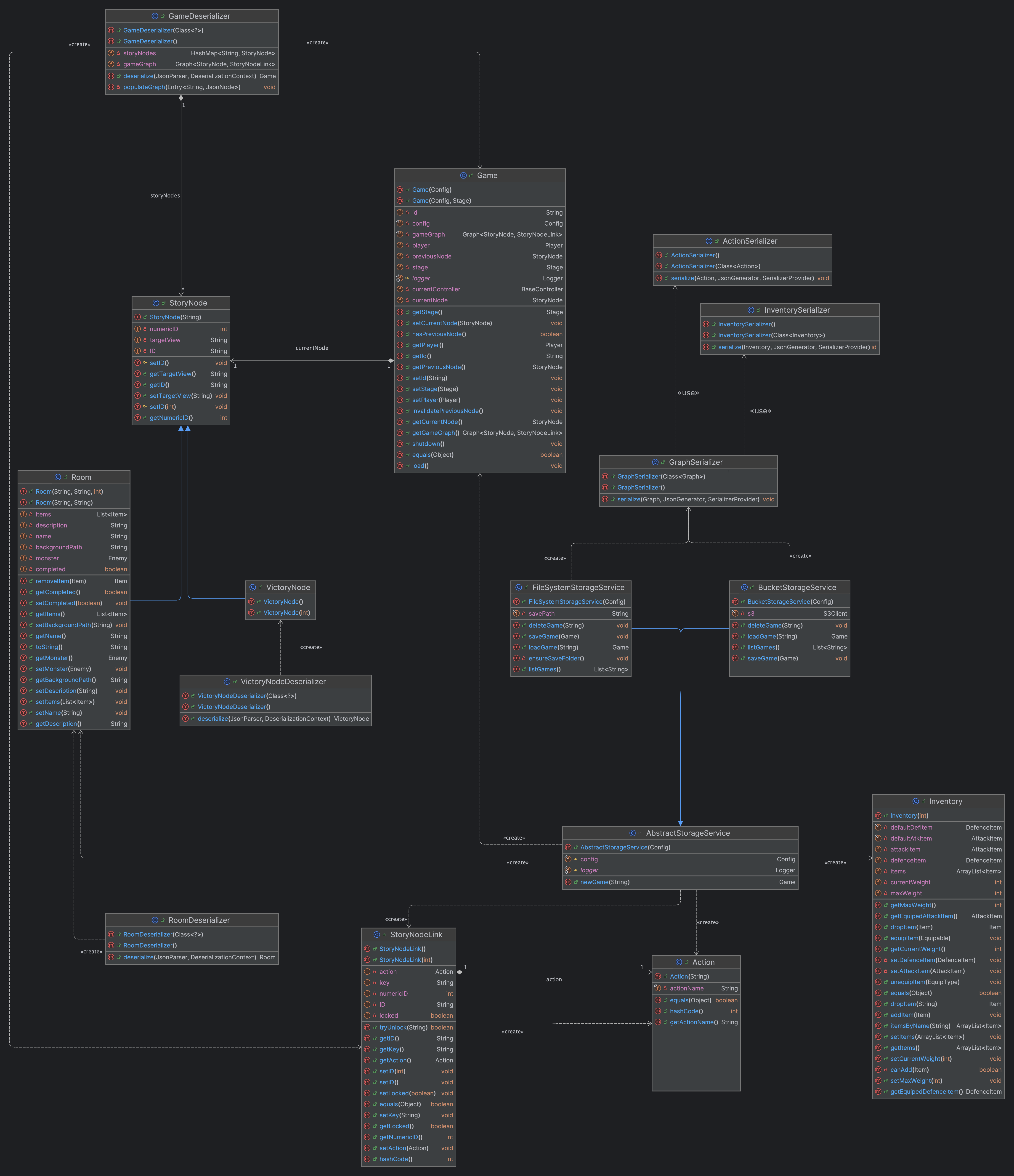Click the Inventory class icon
The image size is (1014, 1176).
point(916,801)
